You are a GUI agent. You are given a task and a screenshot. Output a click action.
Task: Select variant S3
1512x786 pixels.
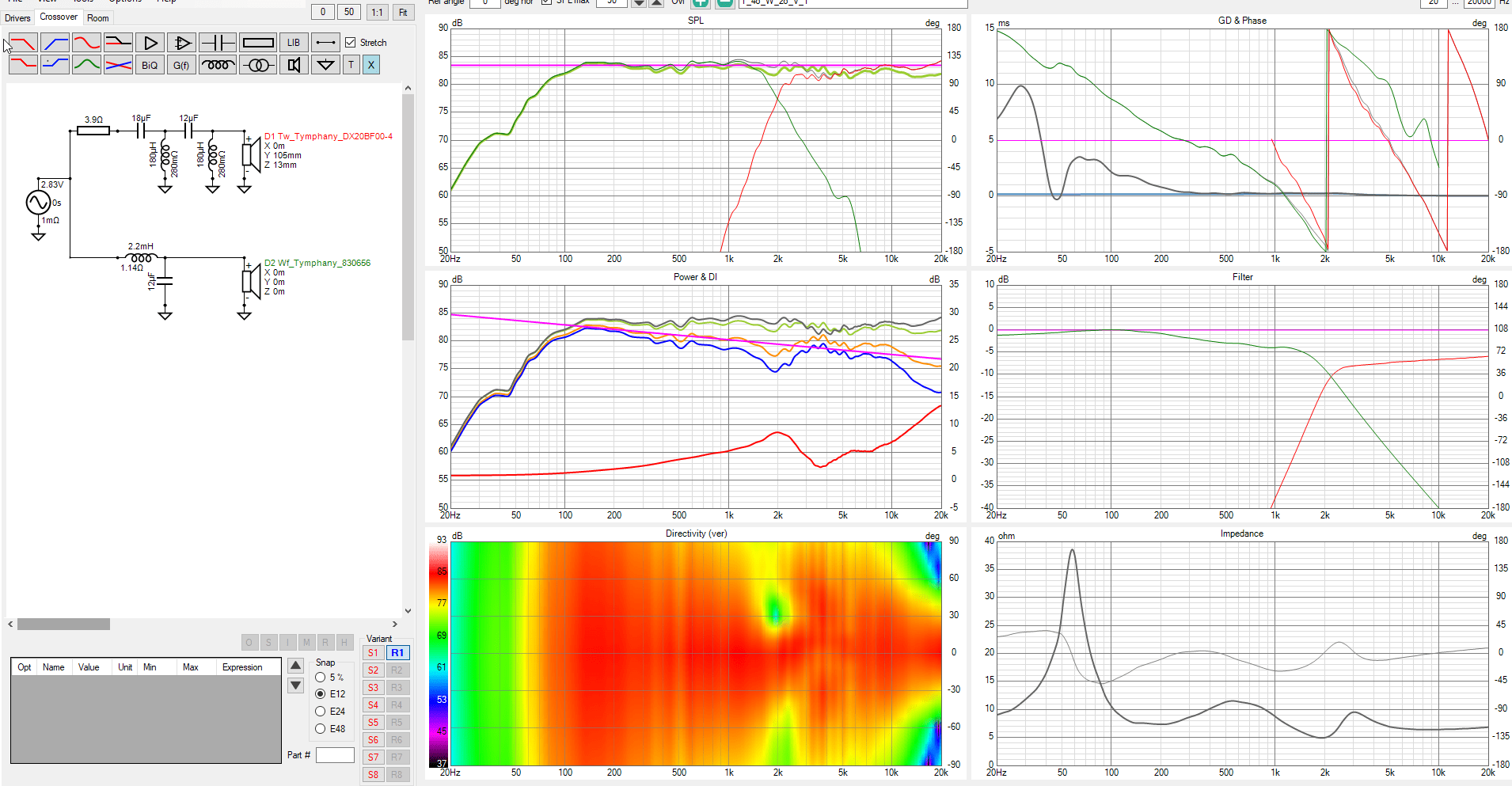[x=373, y=688]
